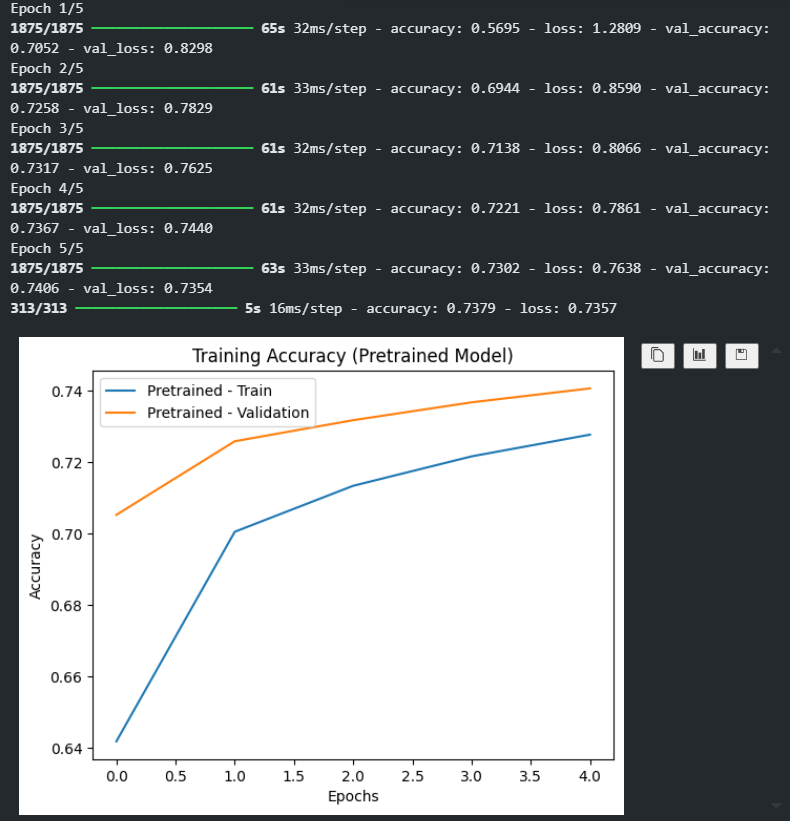This screenshot has width=790, height=821.
Task: Click the 'Epoch 2/5' line
Action: click(x=47, y=69)
